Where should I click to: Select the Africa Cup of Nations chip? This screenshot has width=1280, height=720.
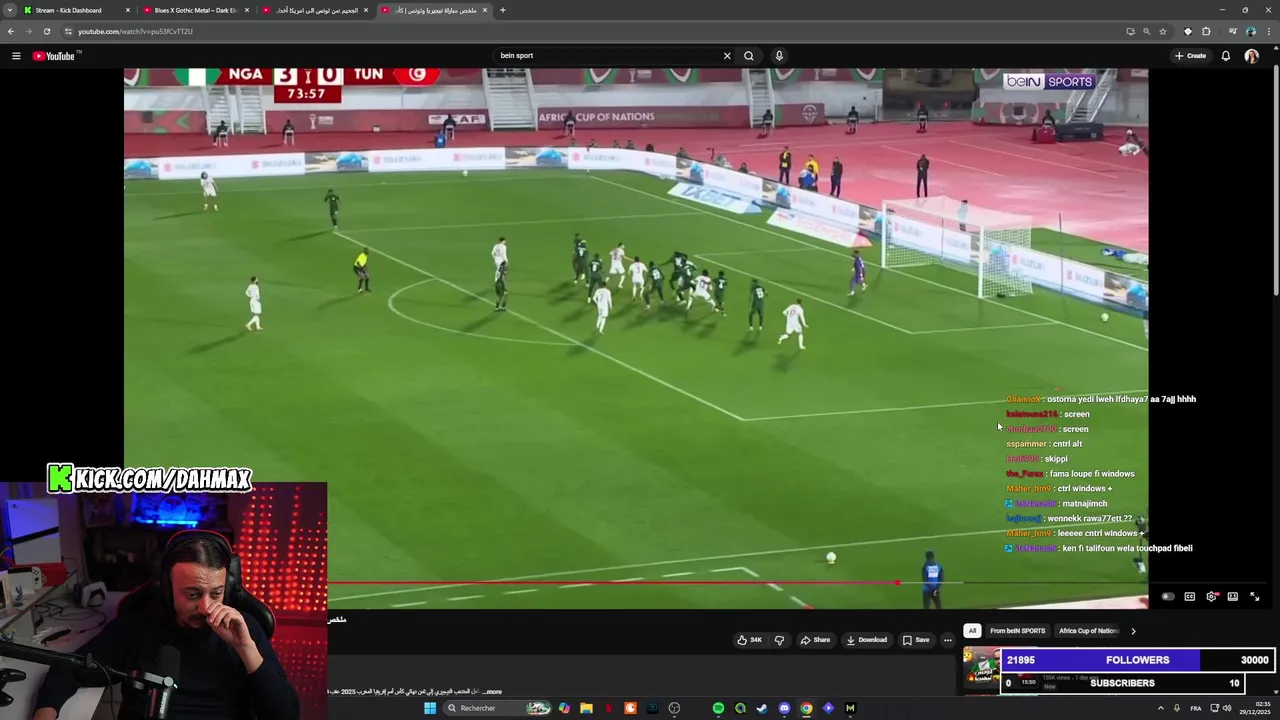coord(1089,631)
